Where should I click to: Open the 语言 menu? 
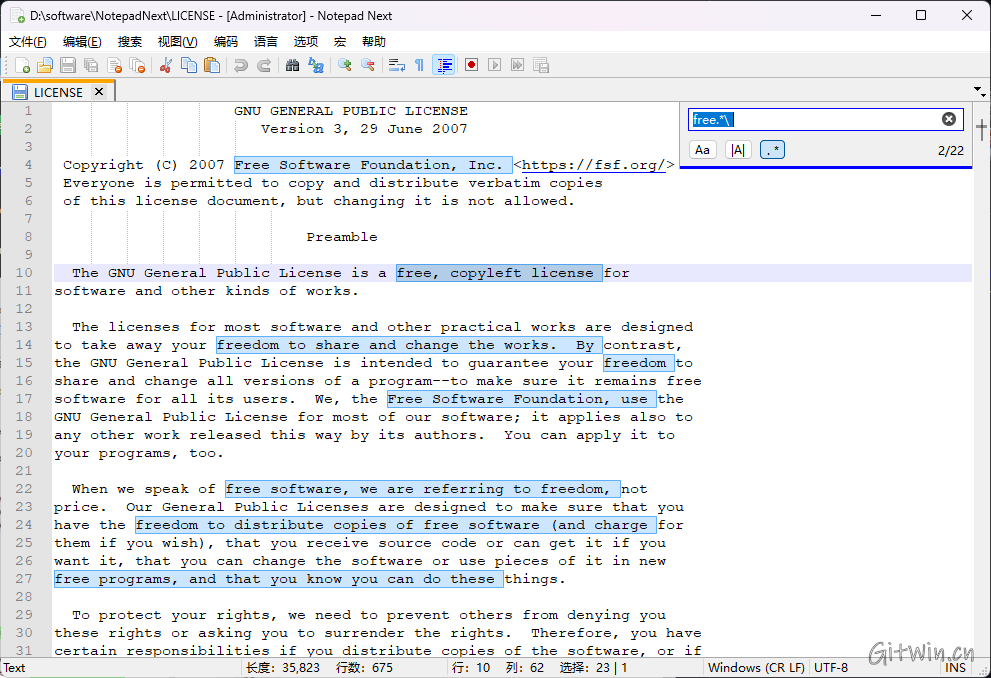pyautogui.click(x=265, y=42)
